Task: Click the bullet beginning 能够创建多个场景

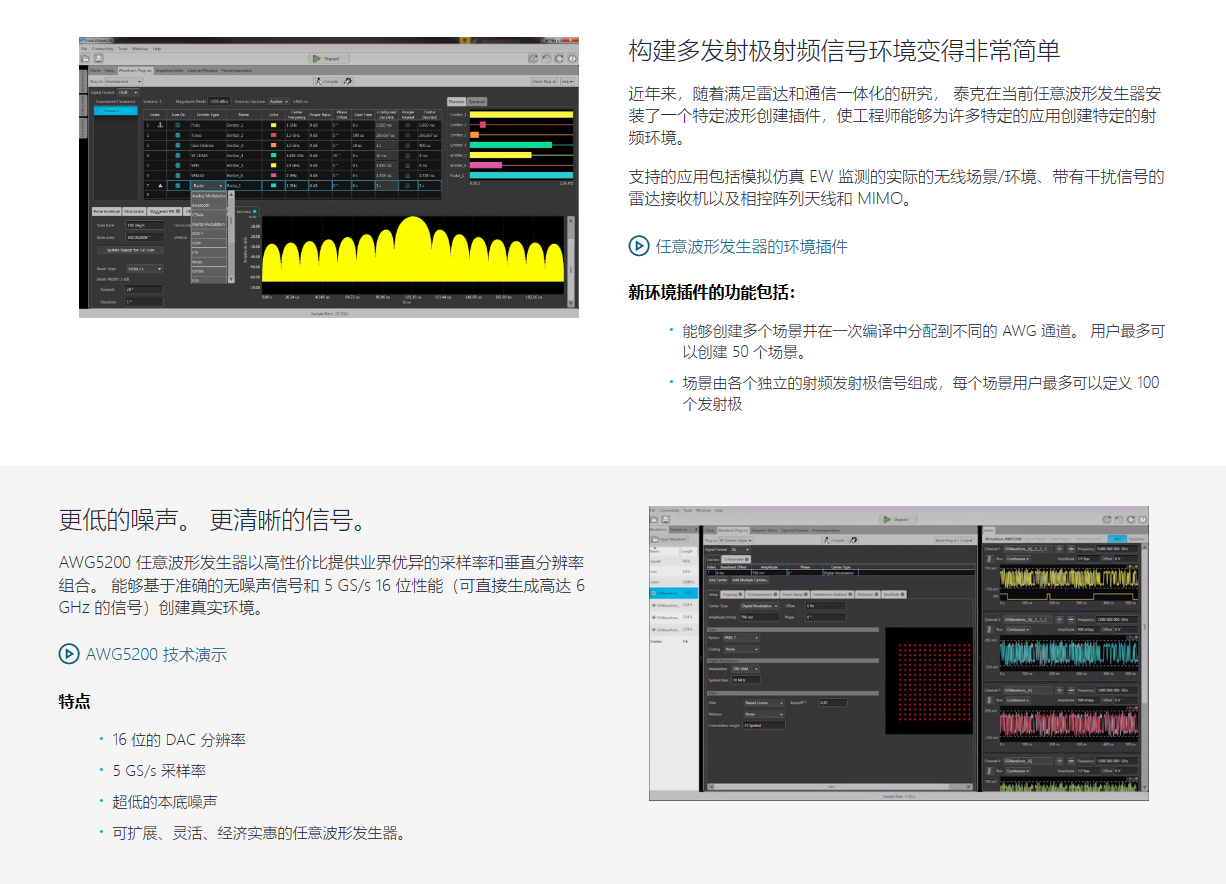Action: 922,341
